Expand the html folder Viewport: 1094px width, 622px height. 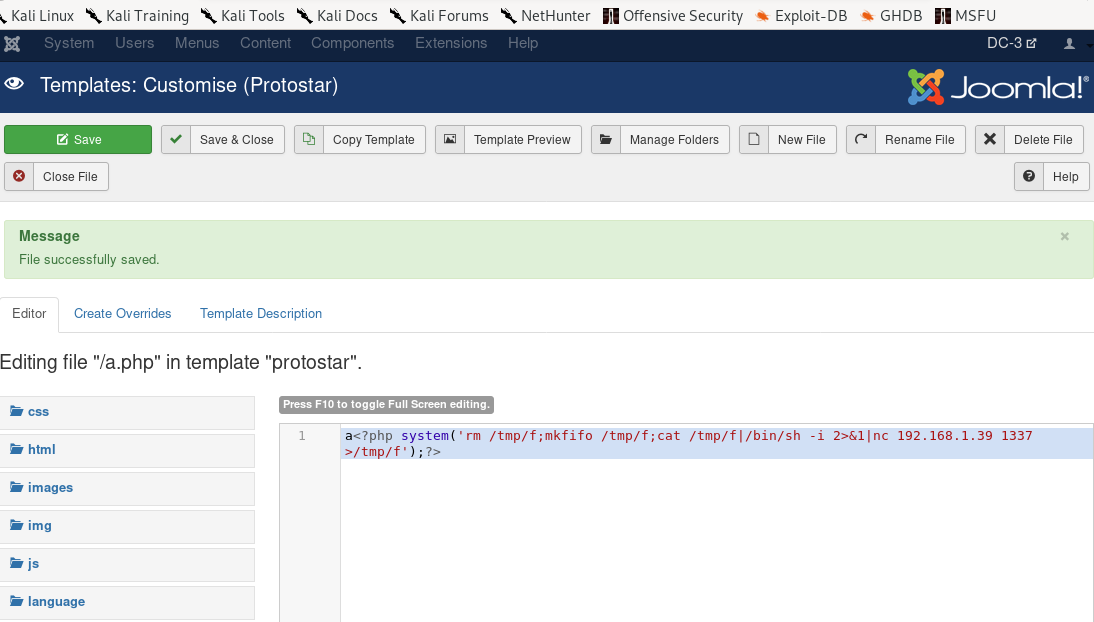127,450
